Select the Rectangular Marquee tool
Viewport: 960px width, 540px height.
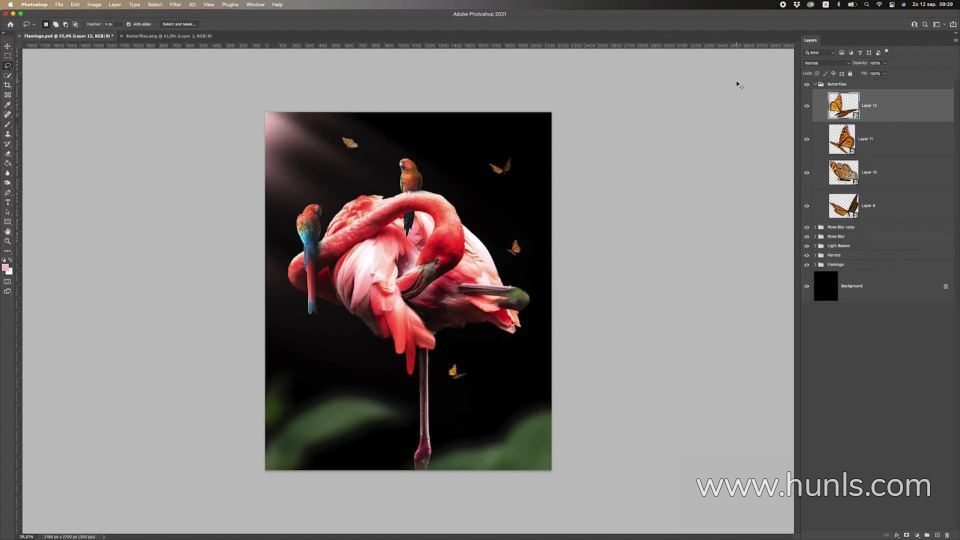pyautogui.click(x=7, y=56)
